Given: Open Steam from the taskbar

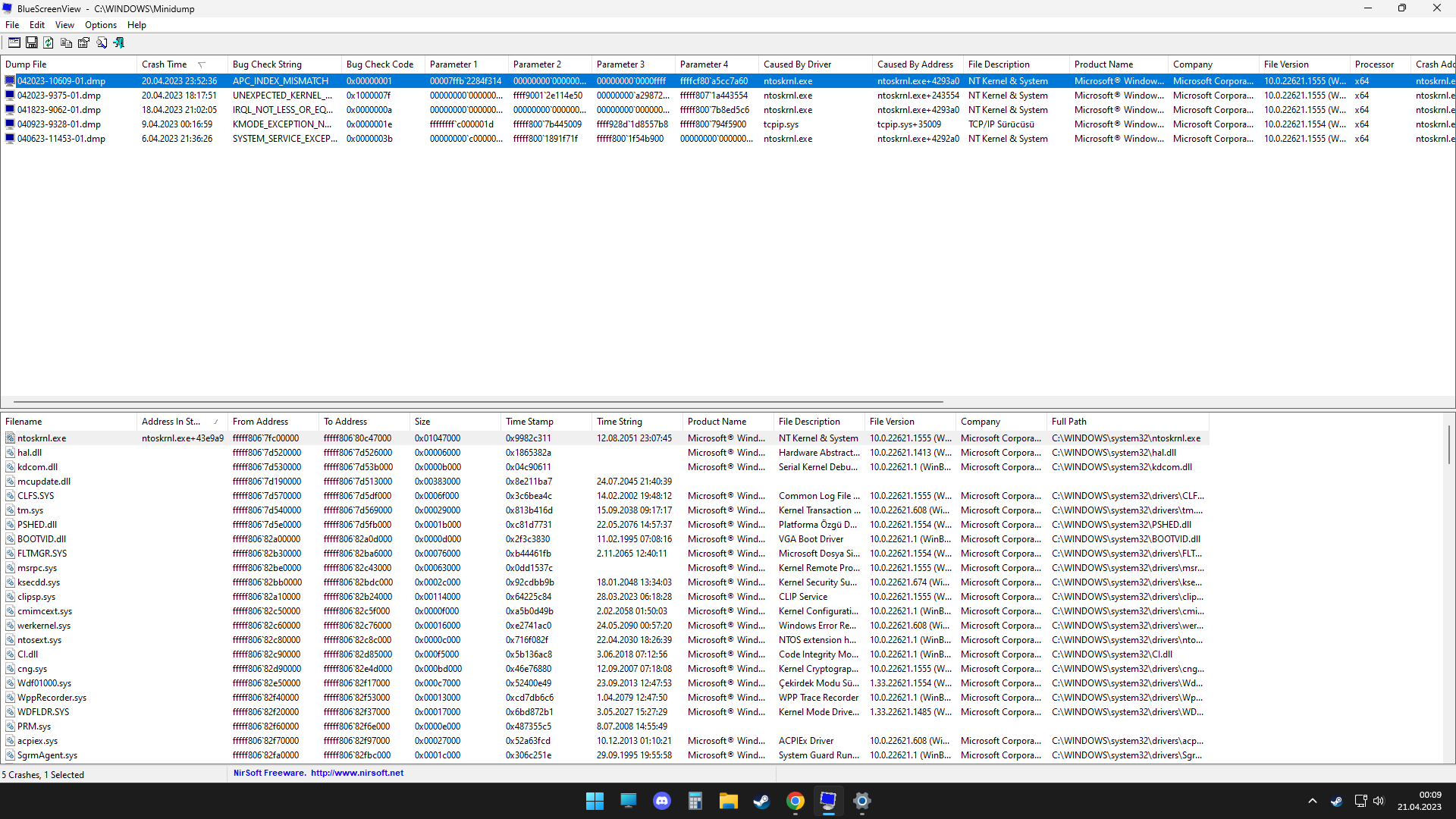Looking at the screenshot, I should tap(761, 801).
